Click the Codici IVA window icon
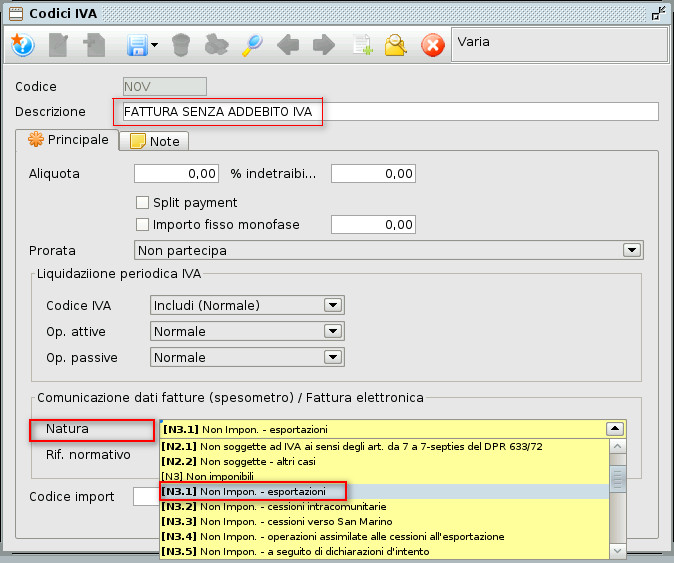Viewport: 674px width, 563px height. pyautogui.click(x=16, y=14)
